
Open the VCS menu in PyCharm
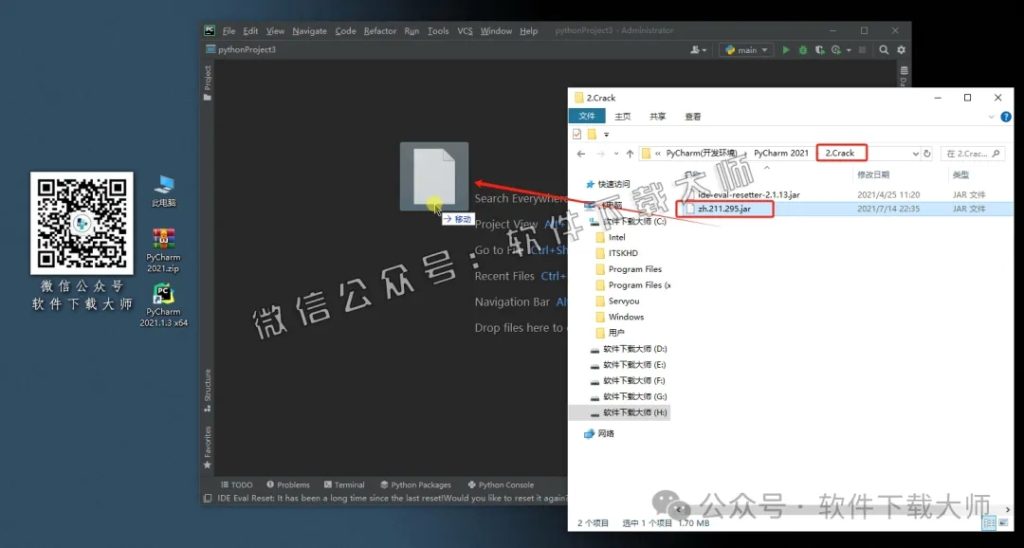464,31
